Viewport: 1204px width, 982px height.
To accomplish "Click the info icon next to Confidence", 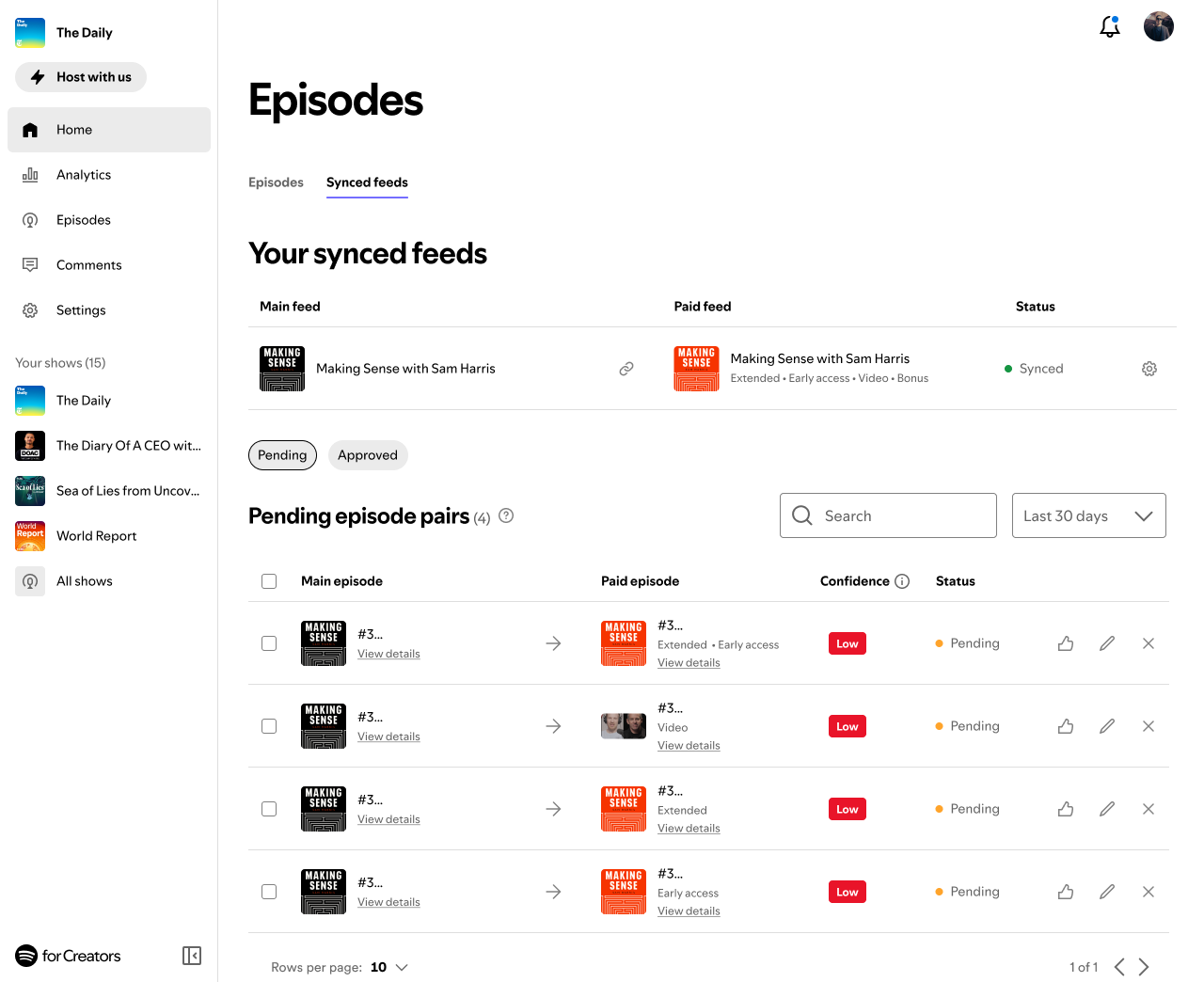I will [902, 581].
